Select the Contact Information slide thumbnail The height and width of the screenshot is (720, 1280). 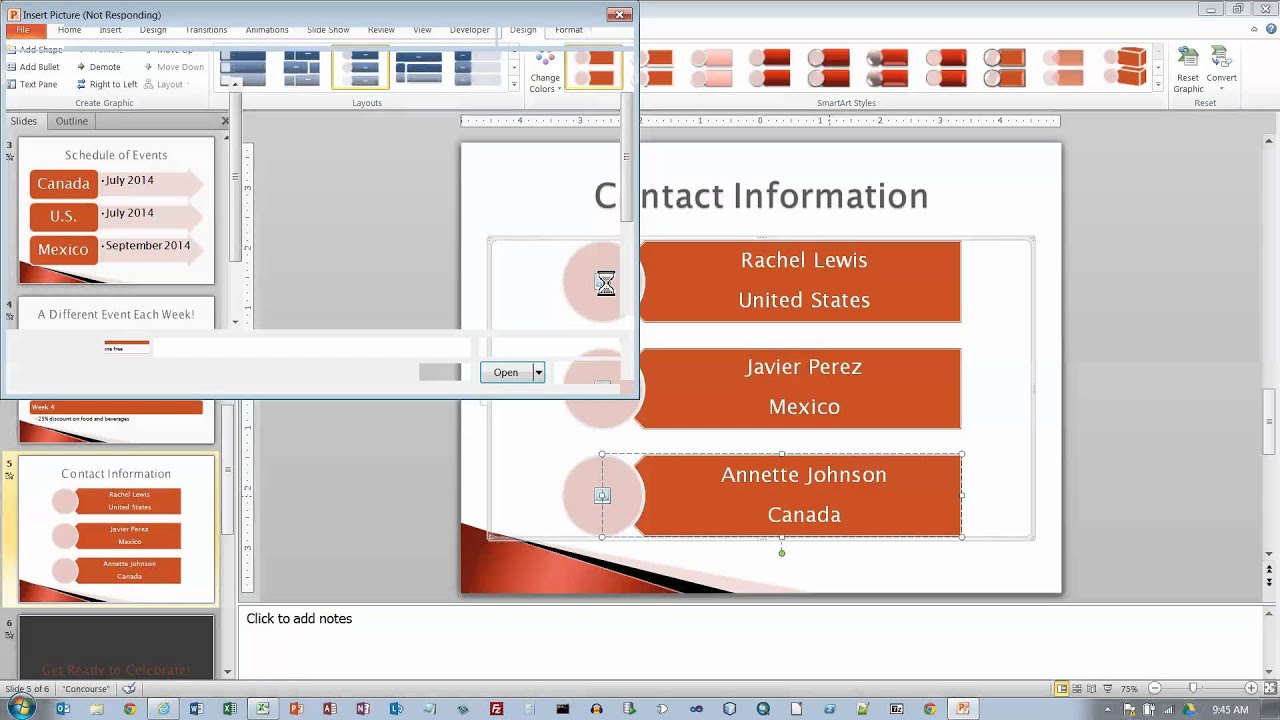pos(116,530)
